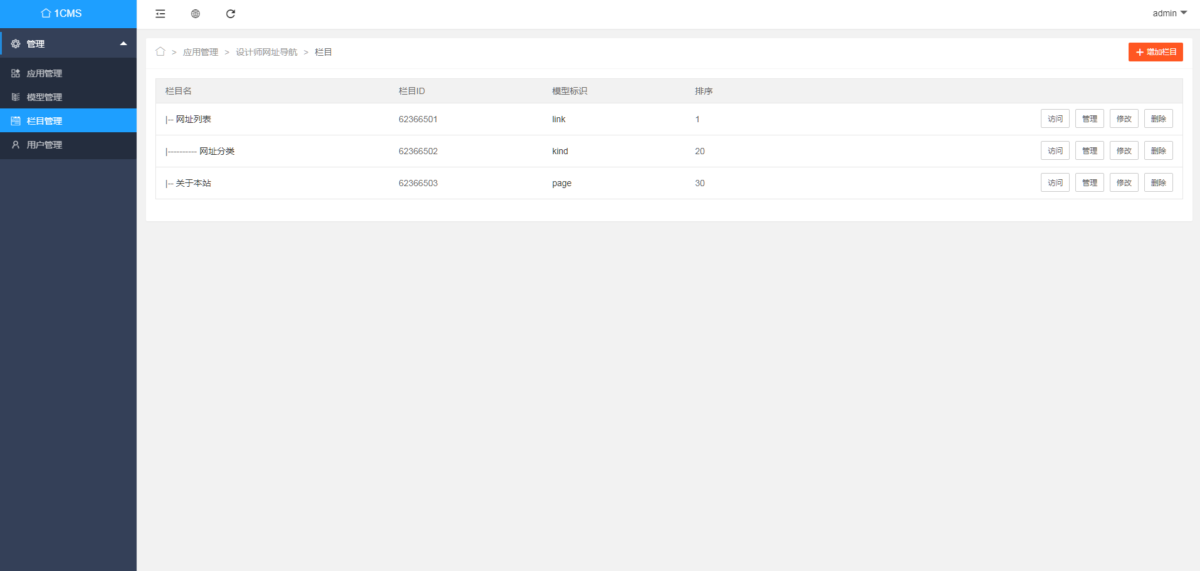The width and height of the screenshot is (1200, 571).
Task: Click 修改 for the 关于本站 row
Action: pos(1124,183)
